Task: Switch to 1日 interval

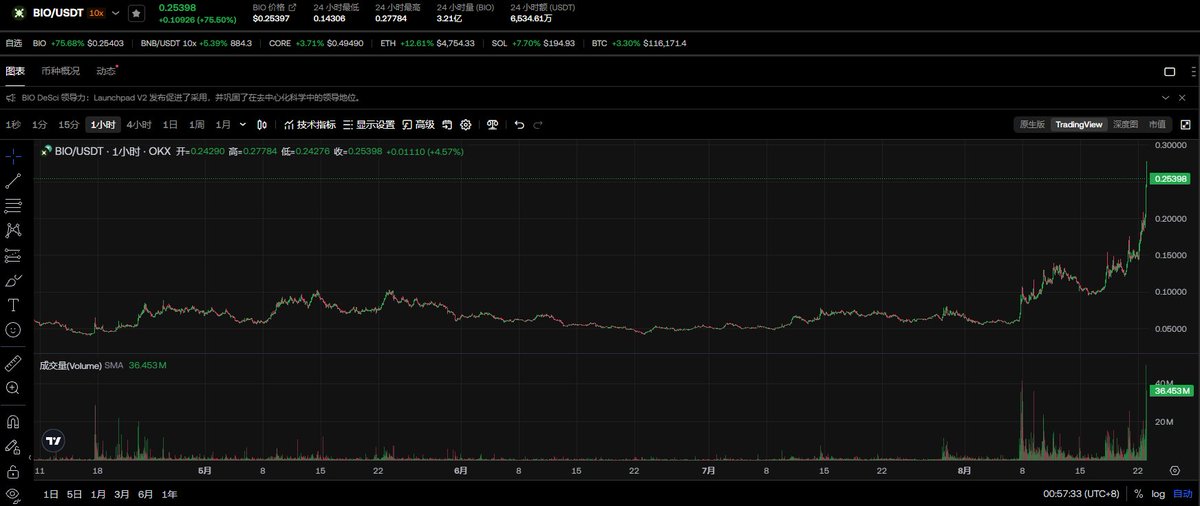Action: point(170,125)
